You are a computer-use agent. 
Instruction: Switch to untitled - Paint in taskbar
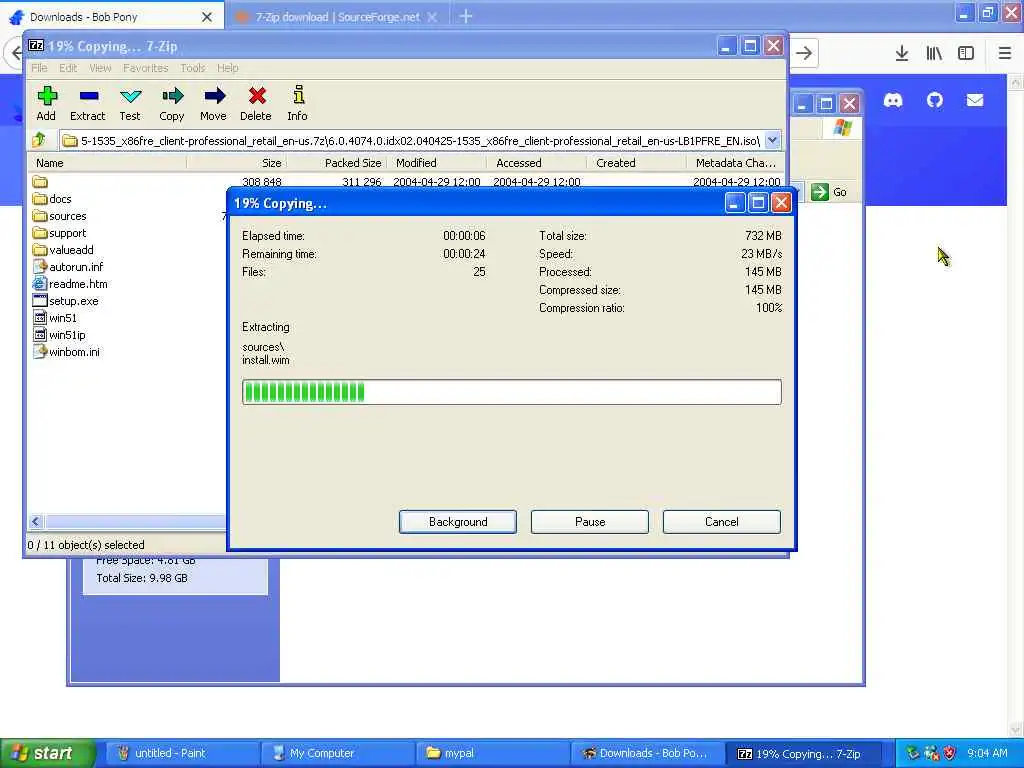[181, 753]
